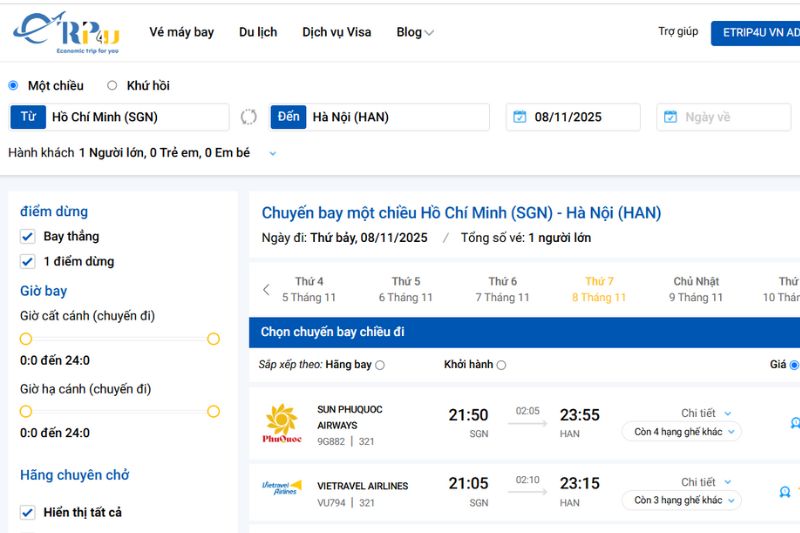Open the Etrip4u logo homepage
Image resolution: width=800 pixels, height=533 pixels.
point(66,33)
